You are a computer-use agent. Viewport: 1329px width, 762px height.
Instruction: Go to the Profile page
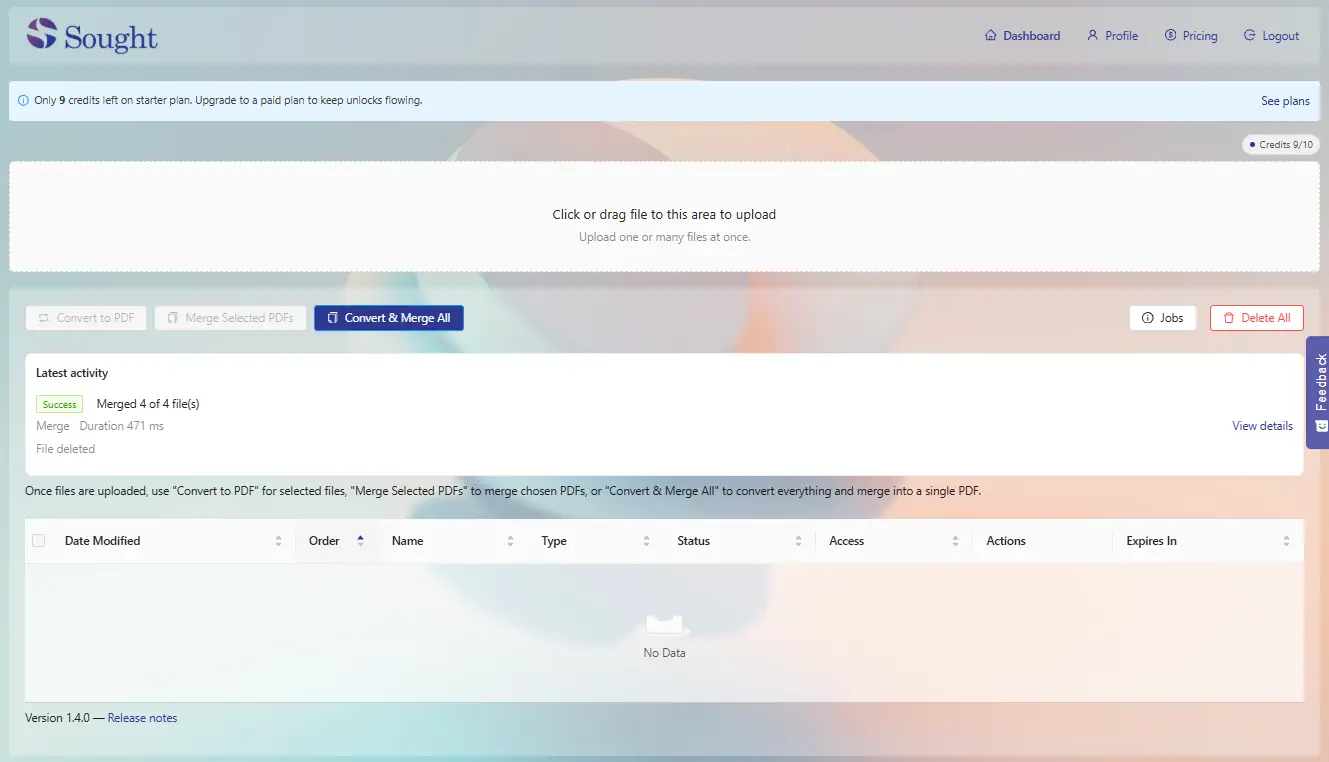(x=1112, y=36)
